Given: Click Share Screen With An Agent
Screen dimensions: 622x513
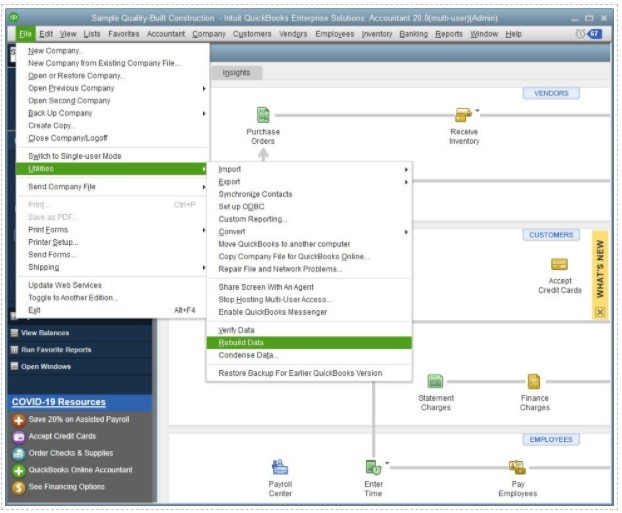Looking at the screenshot, I should pos(309,287).
